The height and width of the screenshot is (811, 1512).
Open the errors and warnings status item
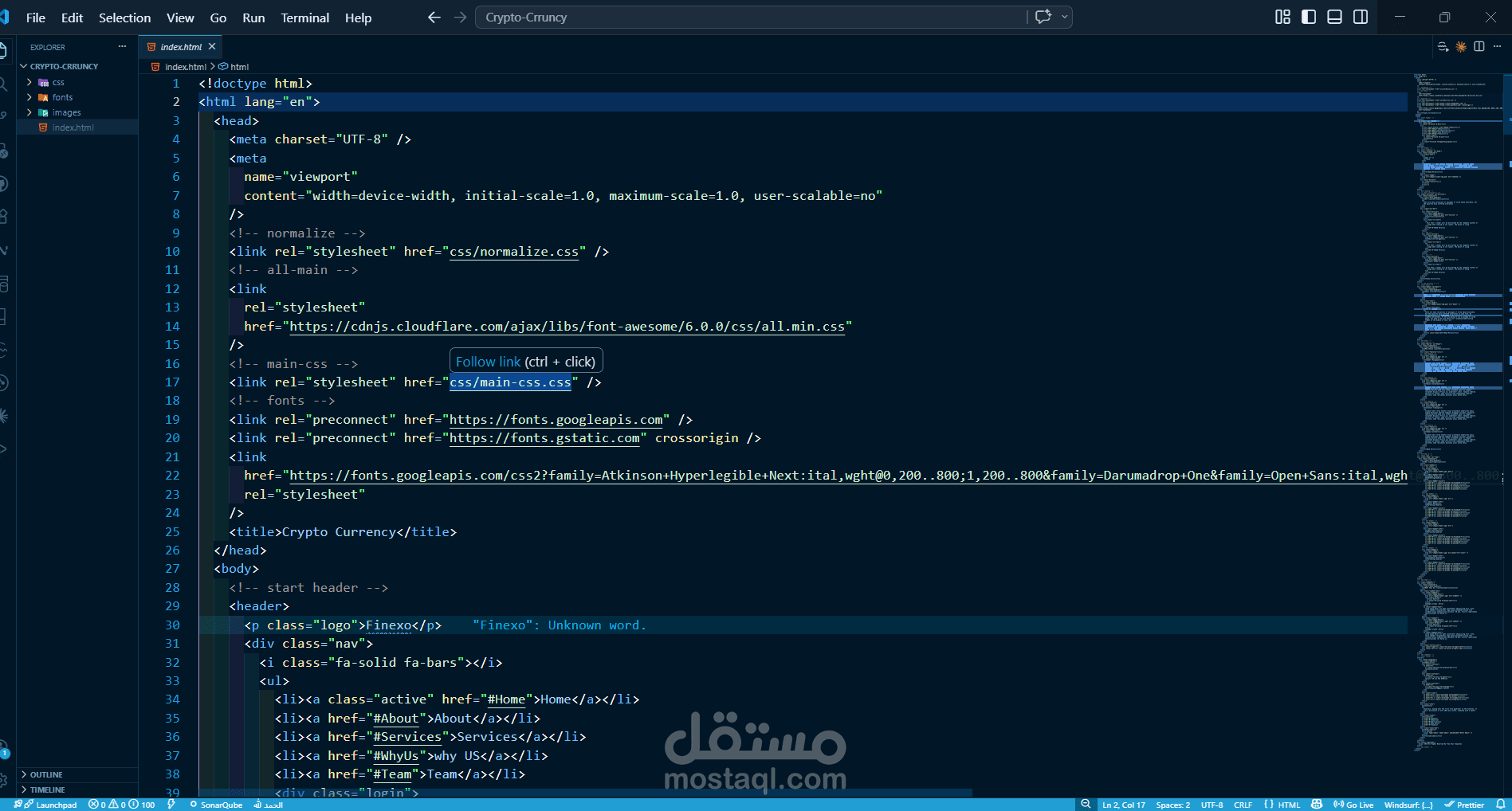coord(121,805)
